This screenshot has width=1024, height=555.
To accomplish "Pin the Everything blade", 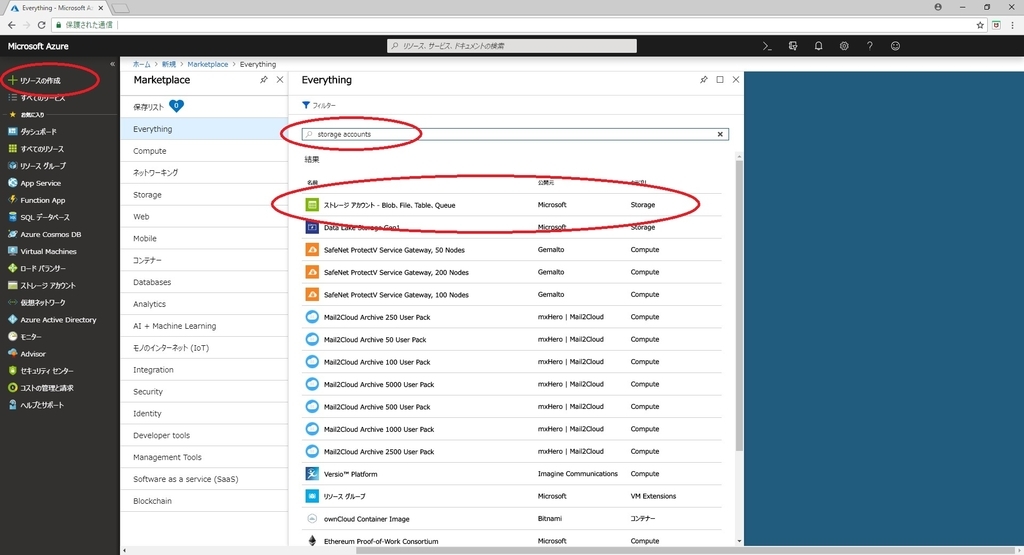I will 703,80.
